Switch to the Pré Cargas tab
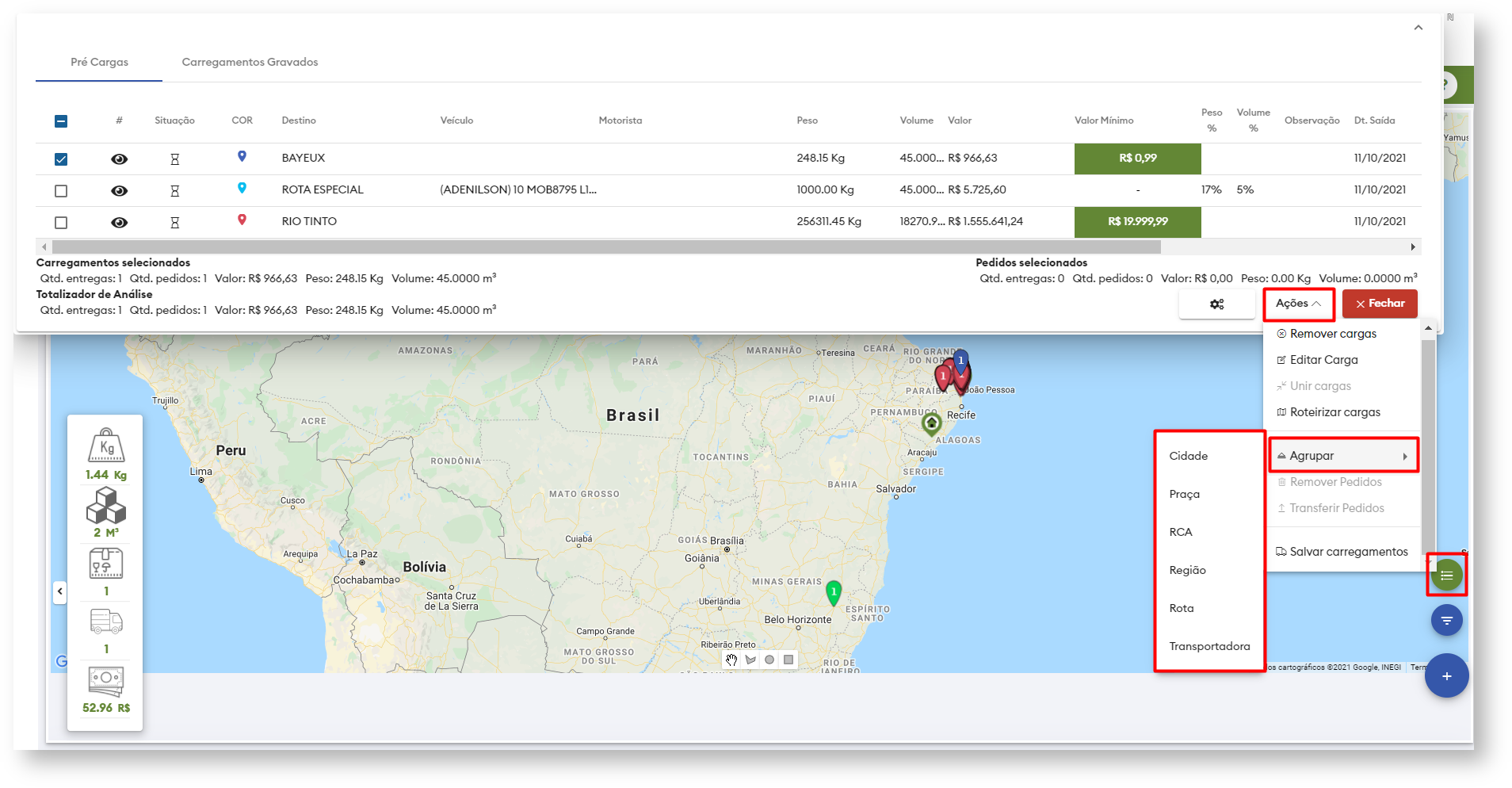The image size is (1512, 788). click(x=99, y=62)
